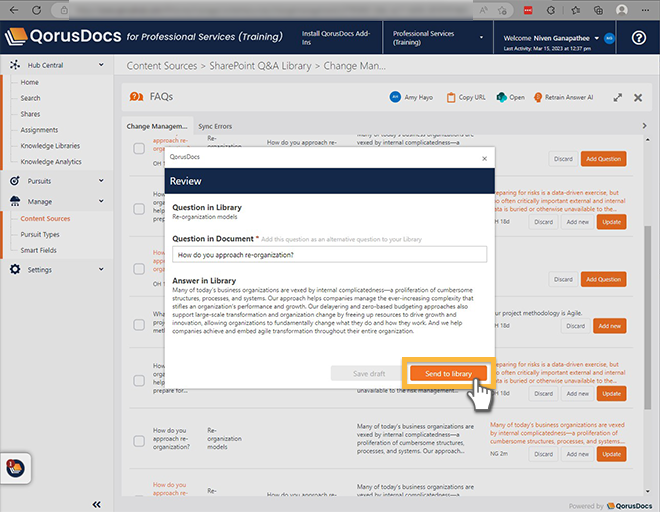Tick checkbox on project methodology Agile row
Image resolution: width=660 pixels, height=512 pixels.
coord(139,325)
